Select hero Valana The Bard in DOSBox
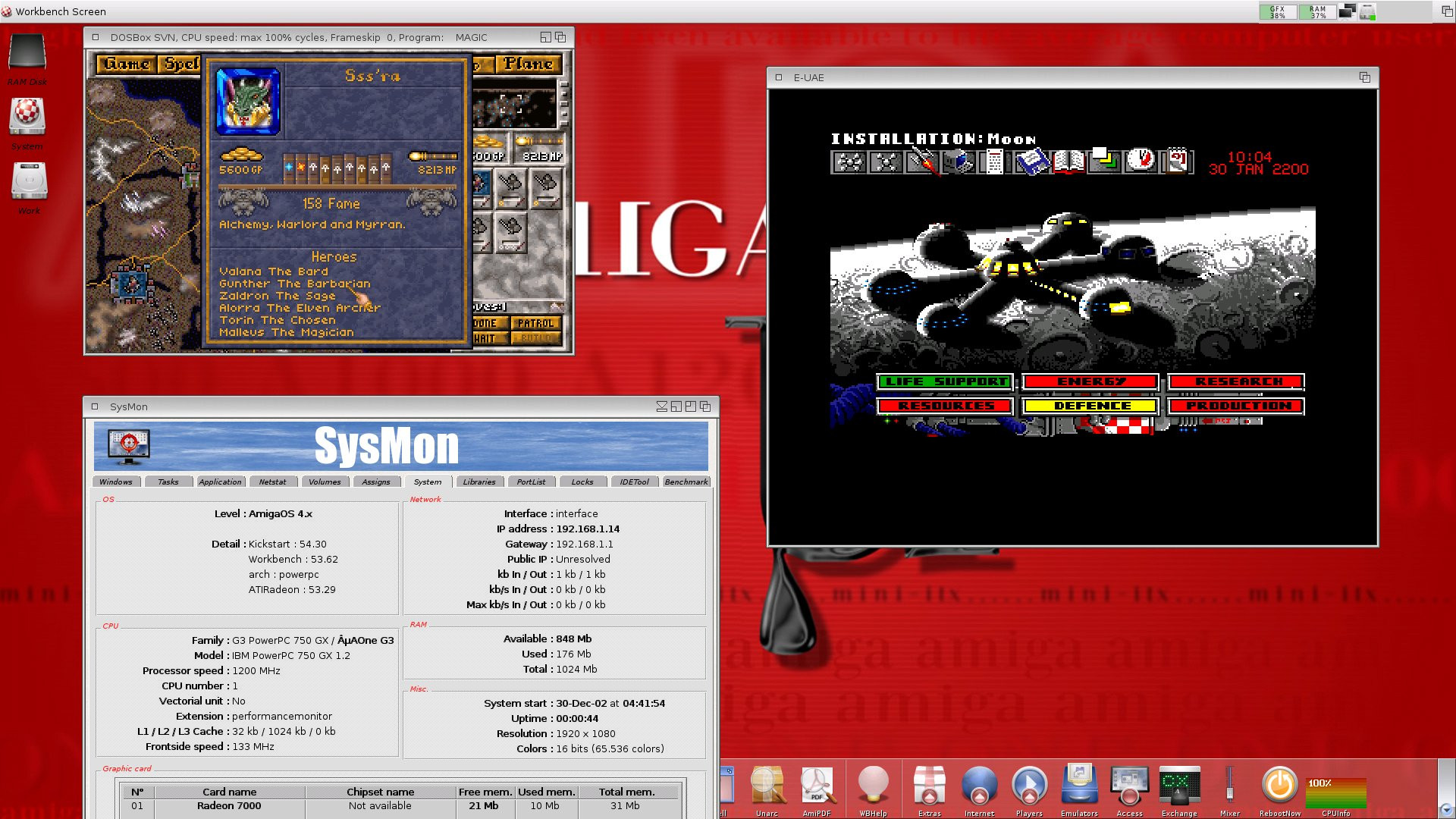Viewport: 1456px width, 819px height. click(x=274, y=271)
